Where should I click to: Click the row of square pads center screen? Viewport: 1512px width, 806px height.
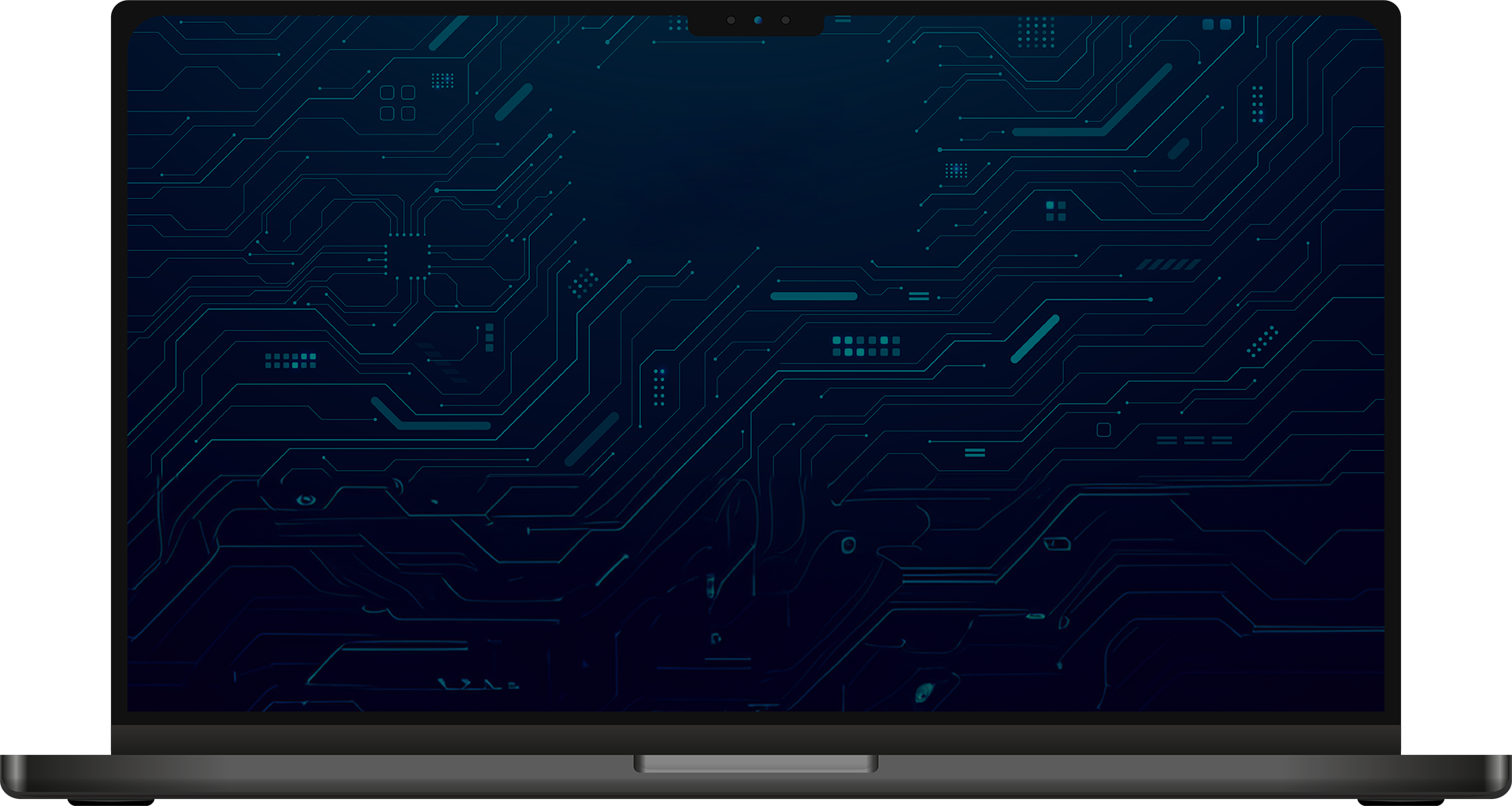866,346
